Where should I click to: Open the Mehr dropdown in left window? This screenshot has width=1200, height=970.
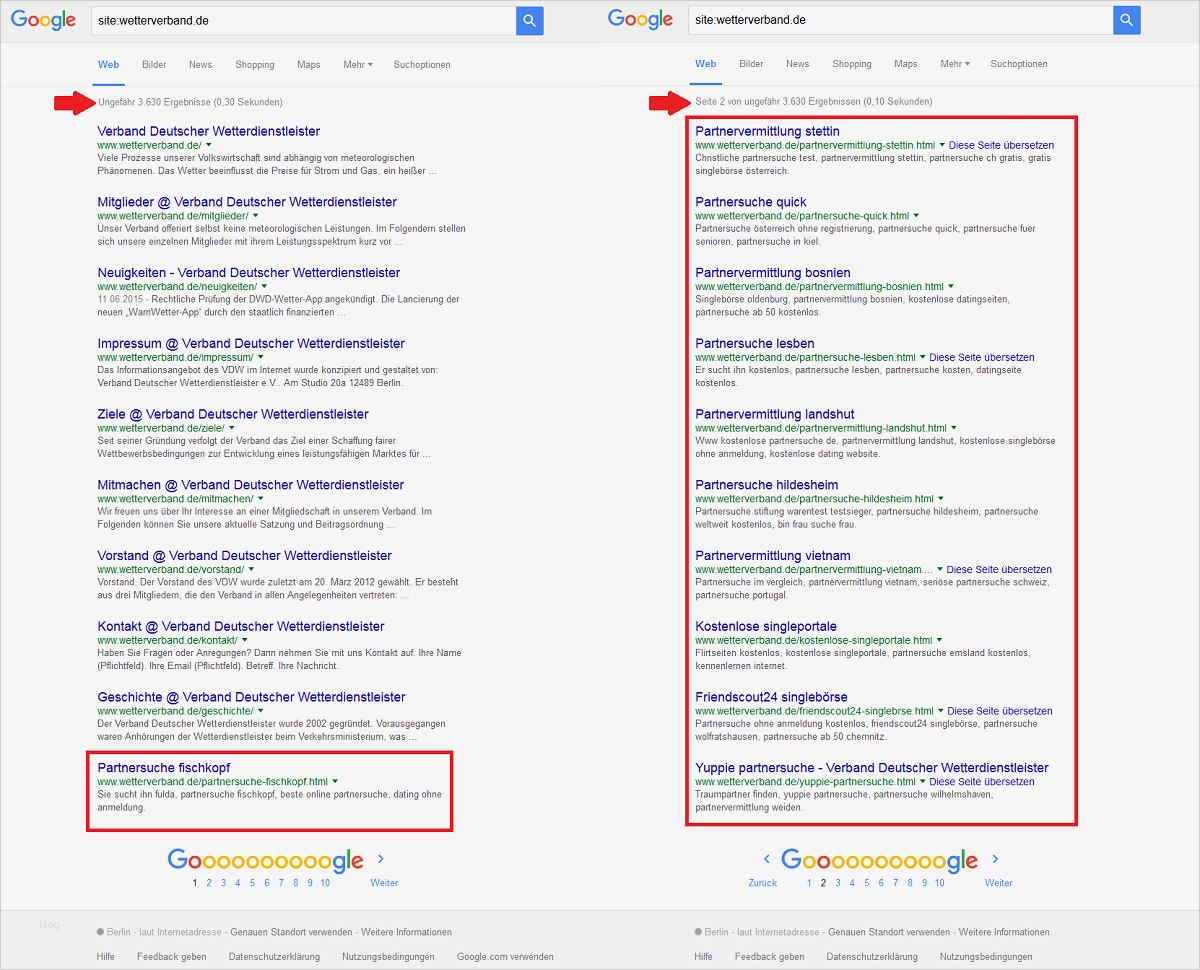tap(357, 64)
